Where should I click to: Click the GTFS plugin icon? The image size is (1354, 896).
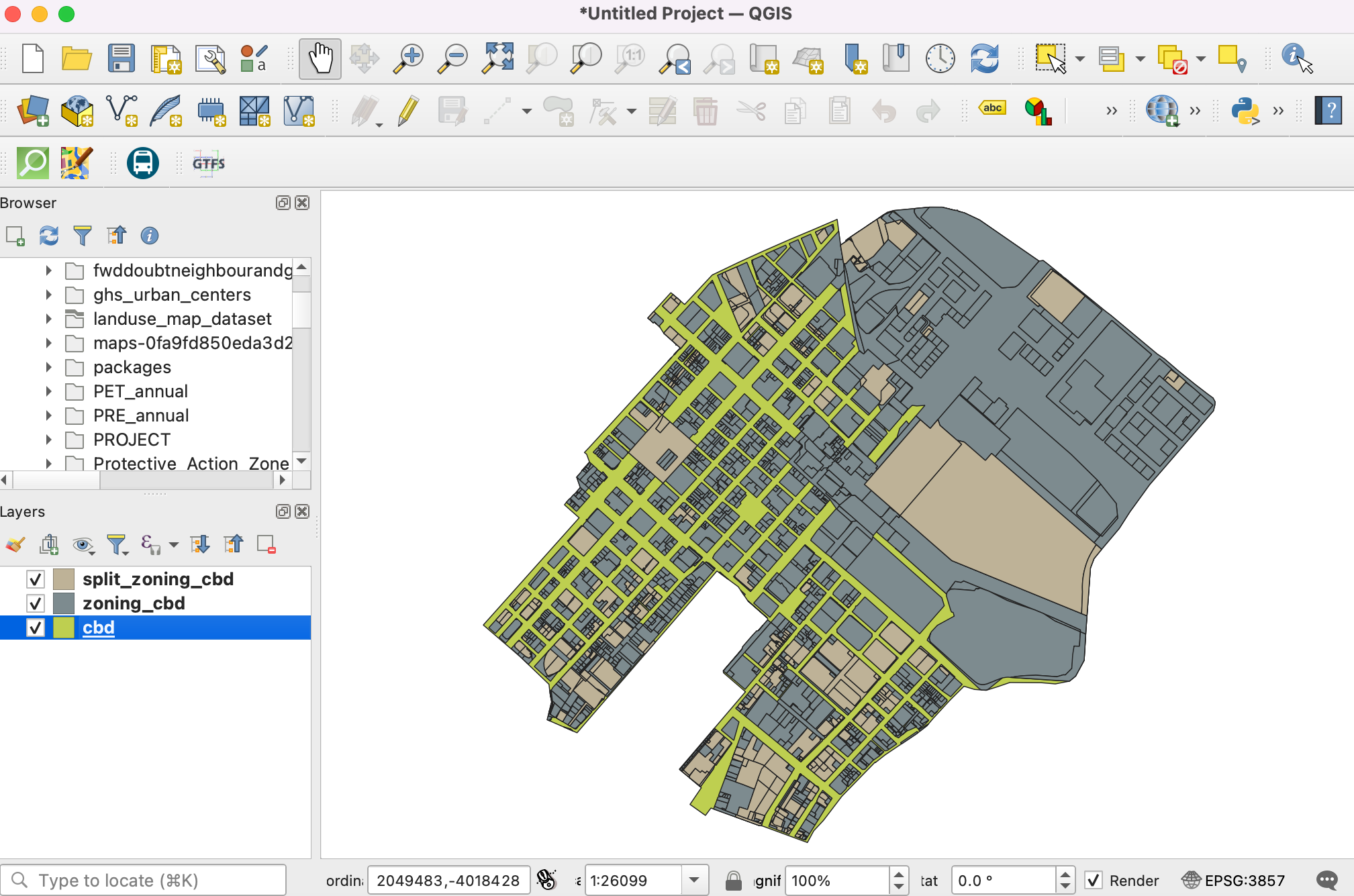coord(208,163)
